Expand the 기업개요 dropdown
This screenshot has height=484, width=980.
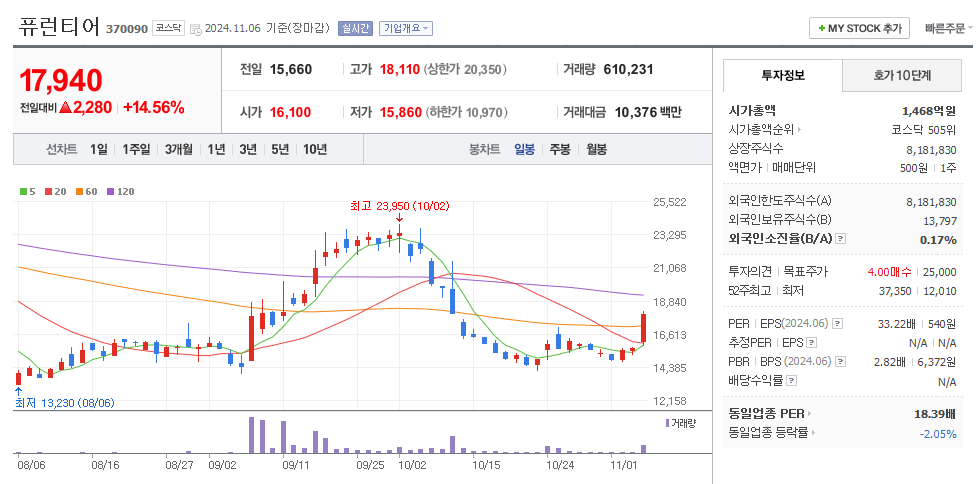406,29
